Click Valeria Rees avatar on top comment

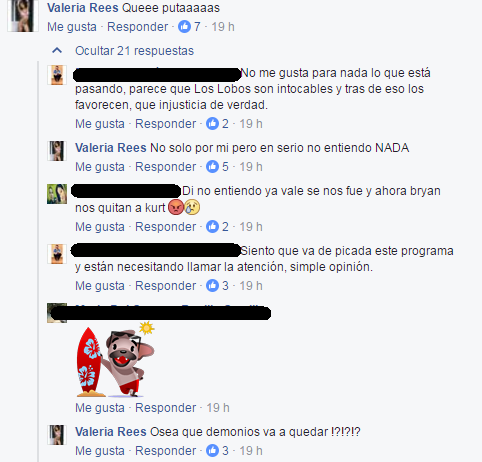click(23, 16)
